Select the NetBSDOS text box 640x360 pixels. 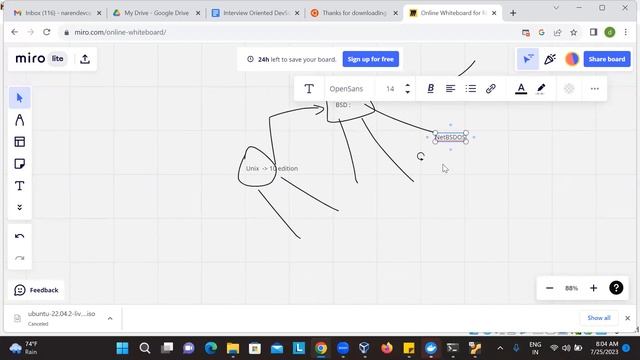(450, 138)
